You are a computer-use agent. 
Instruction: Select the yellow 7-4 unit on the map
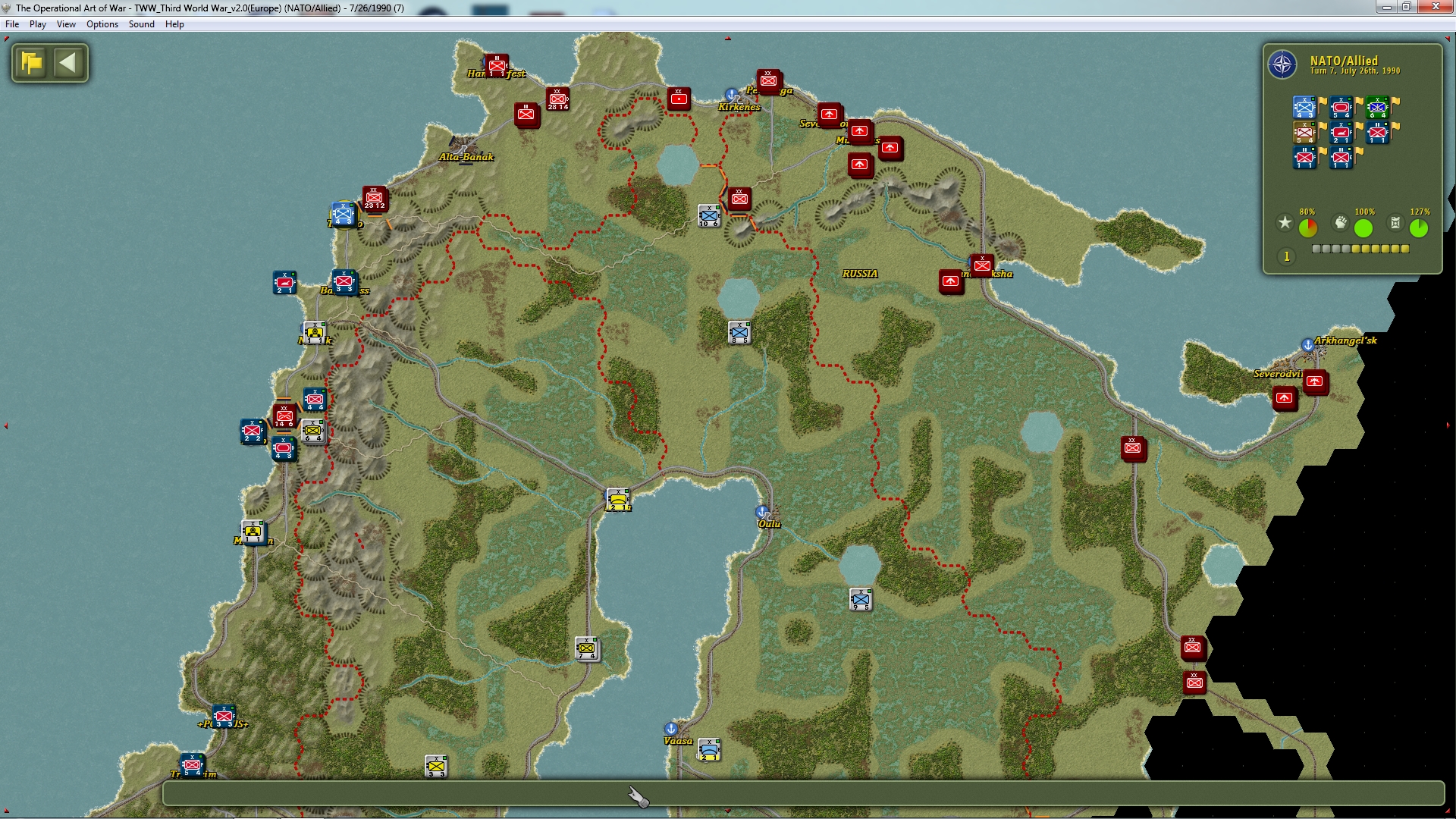pyautogui.click(x=586, y=648)
